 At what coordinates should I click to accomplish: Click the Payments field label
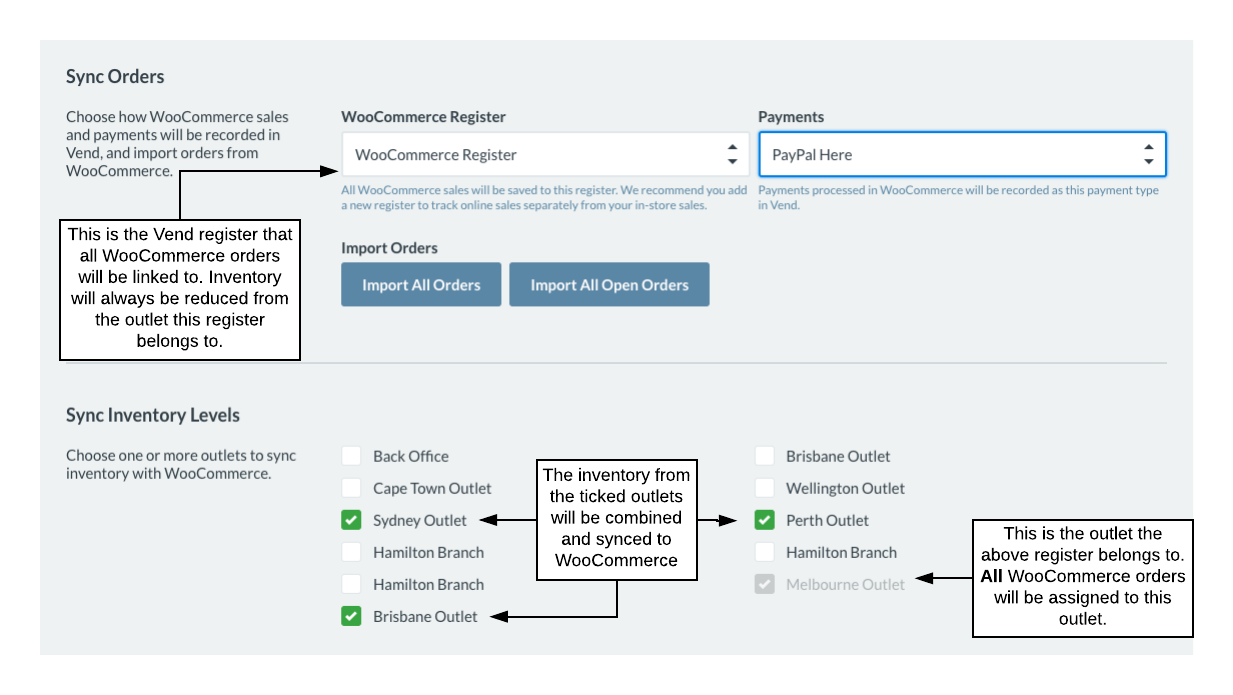pos(790,117)
